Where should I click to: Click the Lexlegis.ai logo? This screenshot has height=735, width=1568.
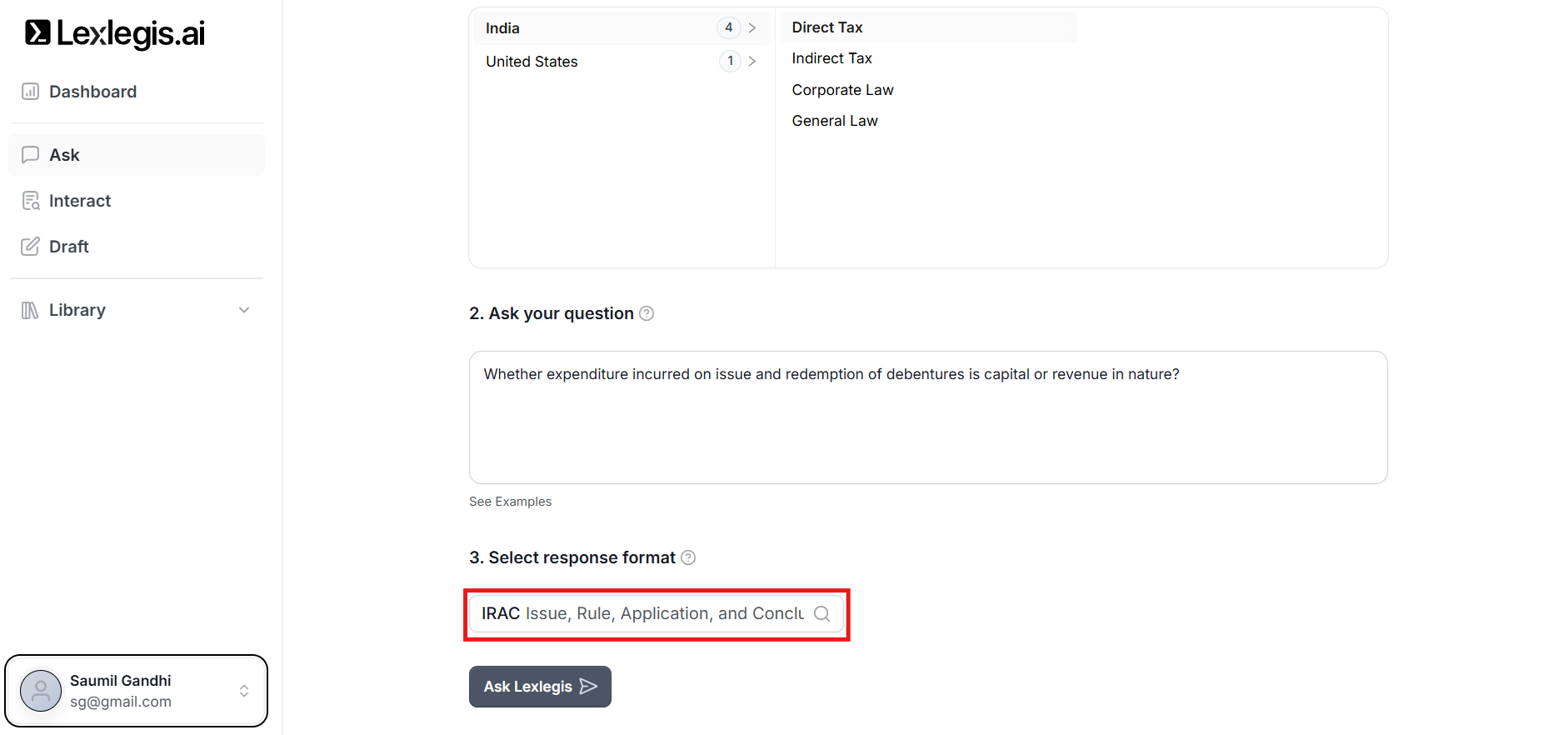pyautogui.click(x=114, y=33)
